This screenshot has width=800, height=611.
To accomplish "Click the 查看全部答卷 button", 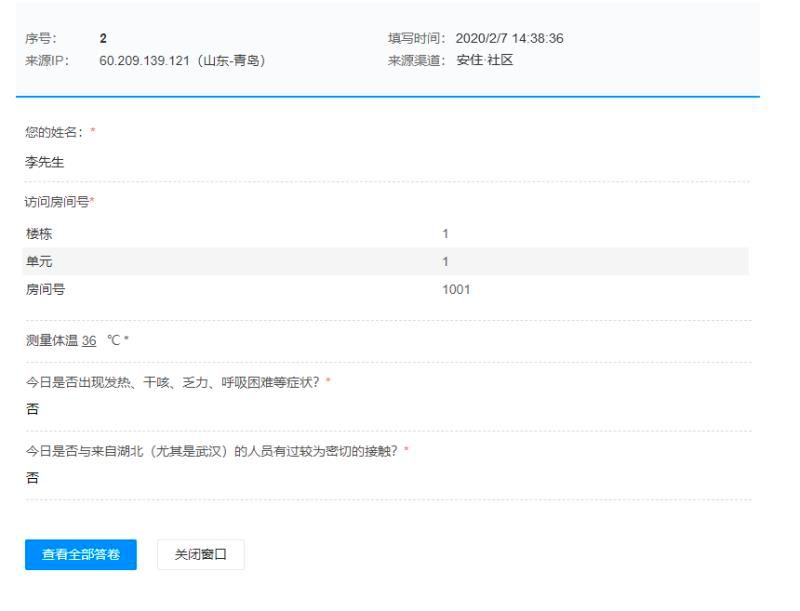I will 81,554.
